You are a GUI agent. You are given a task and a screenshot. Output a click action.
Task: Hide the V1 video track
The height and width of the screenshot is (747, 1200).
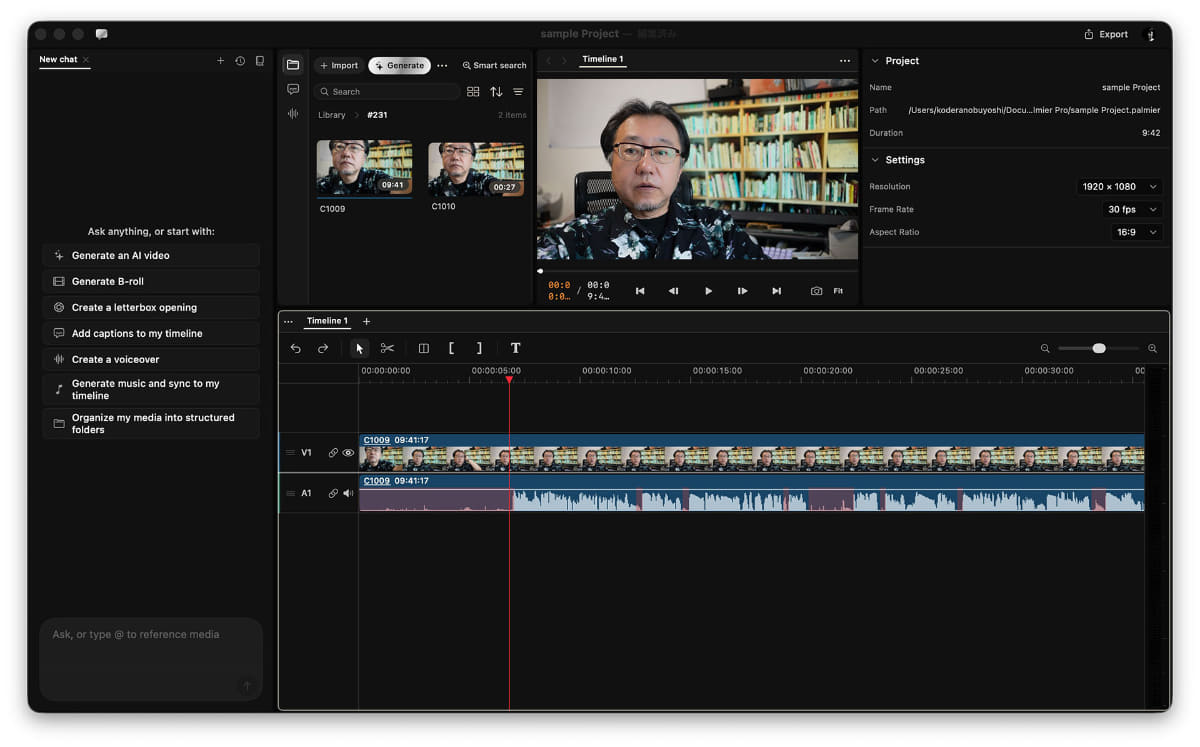(349, 453)
